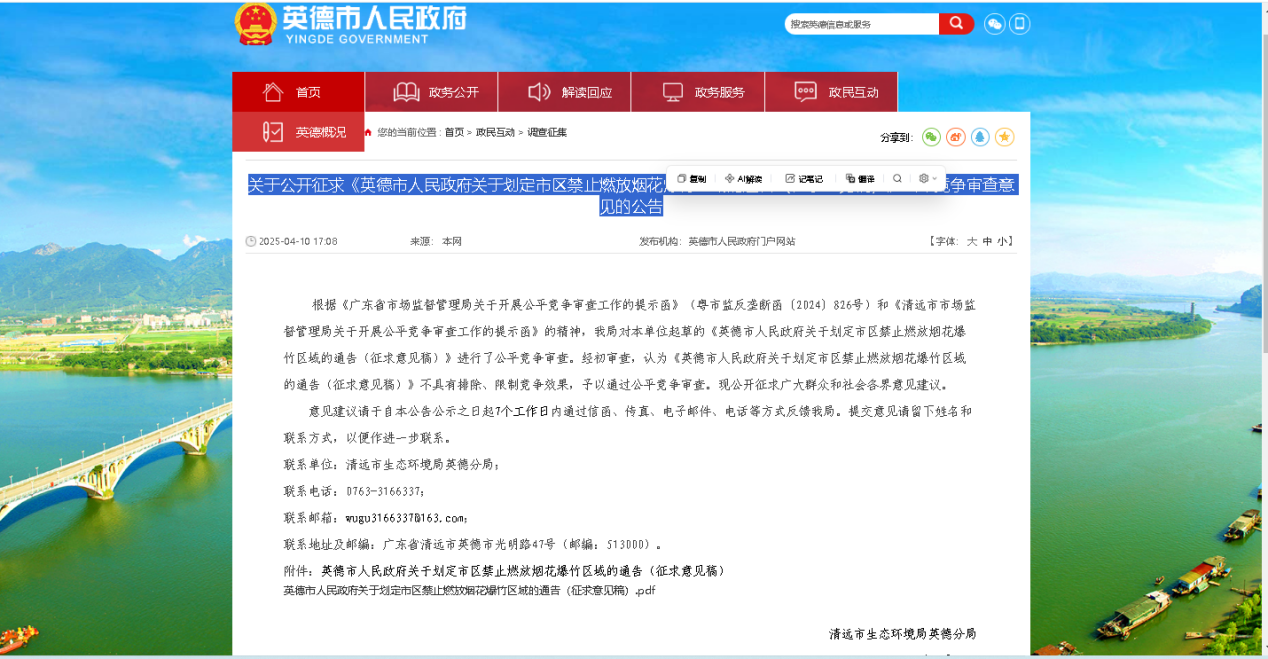Open the 解读回应 navigation tab
Viewport: 1268px width, 659px height.
click(x=565, y=92)
